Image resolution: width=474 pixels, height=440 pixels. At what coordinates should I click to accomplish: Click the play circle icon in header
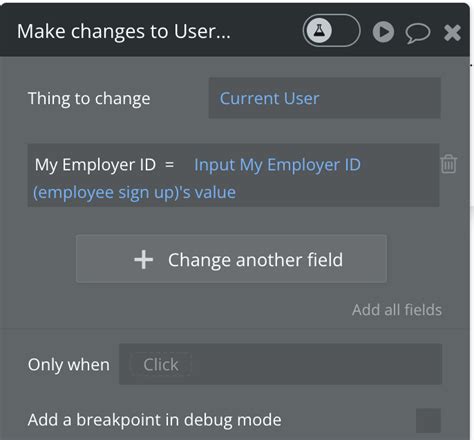pyautogui.click(x=383, y=32)
